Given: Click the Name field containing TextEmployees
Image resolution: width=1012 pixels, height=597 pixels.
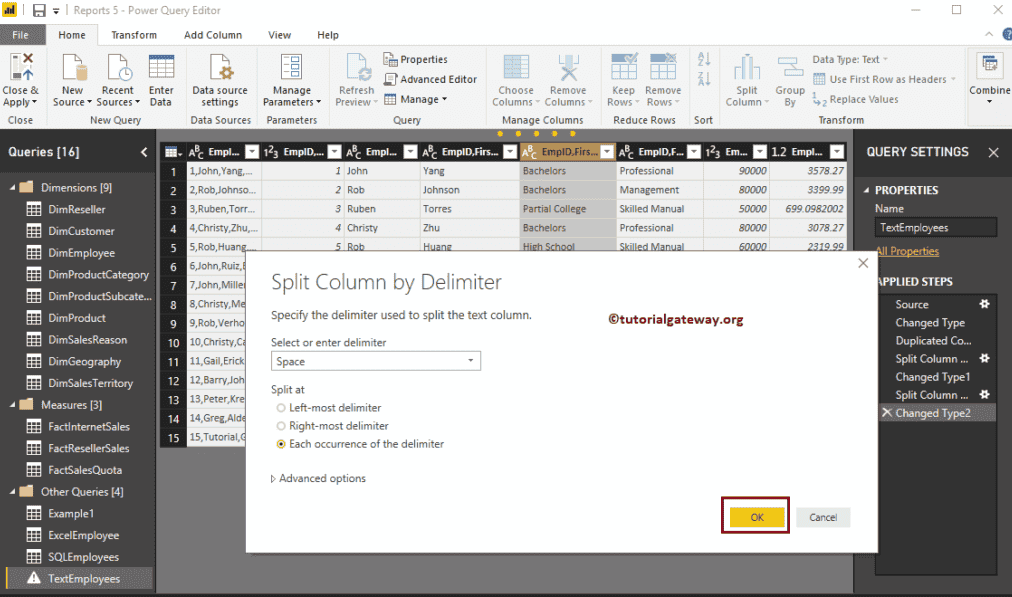Looking at the screenshot, I should pos(935,227).
